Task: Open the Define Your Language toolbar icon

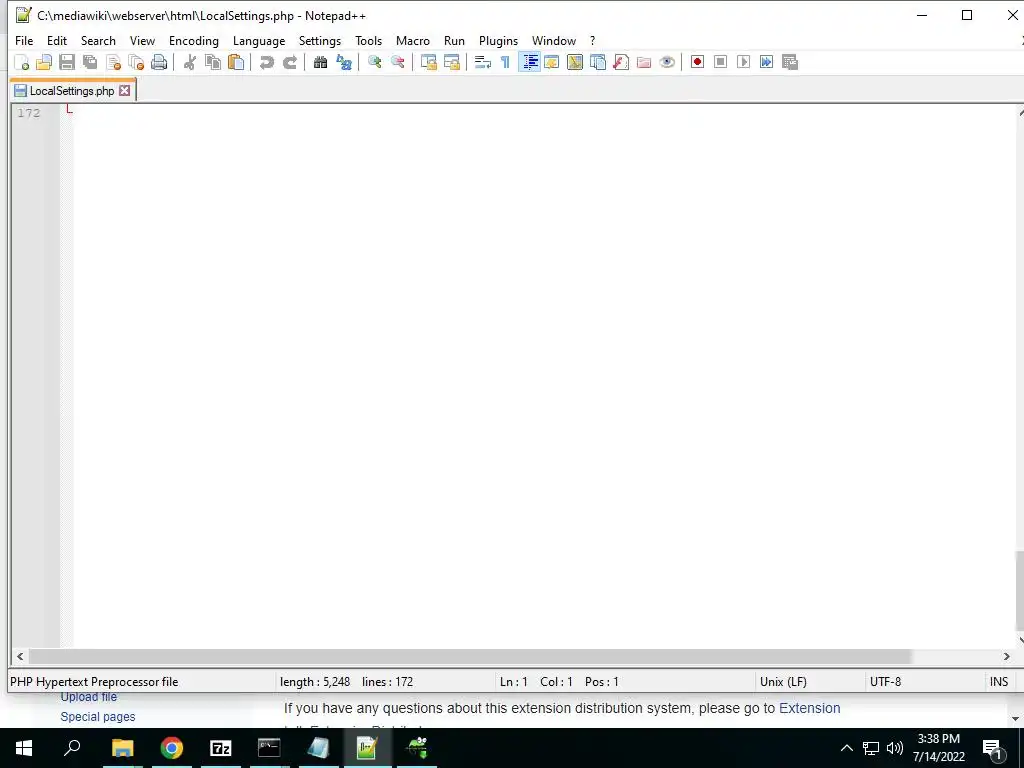Action: pos(552,62)
